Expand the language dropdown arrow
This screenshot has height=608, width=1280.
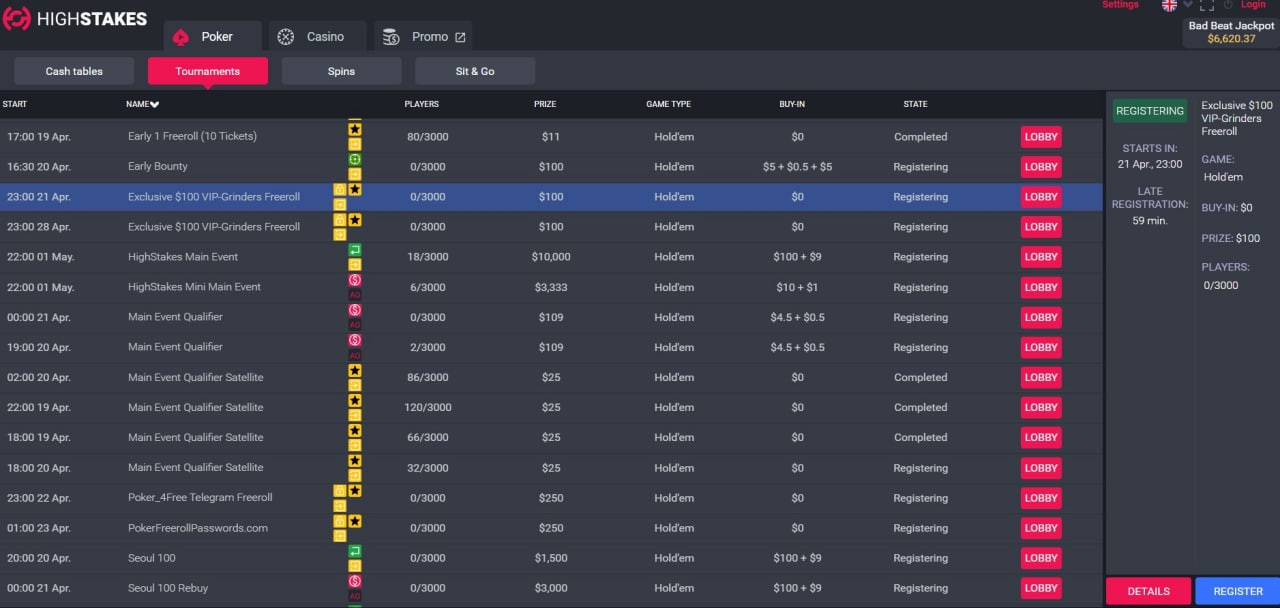coord(1188,5)
